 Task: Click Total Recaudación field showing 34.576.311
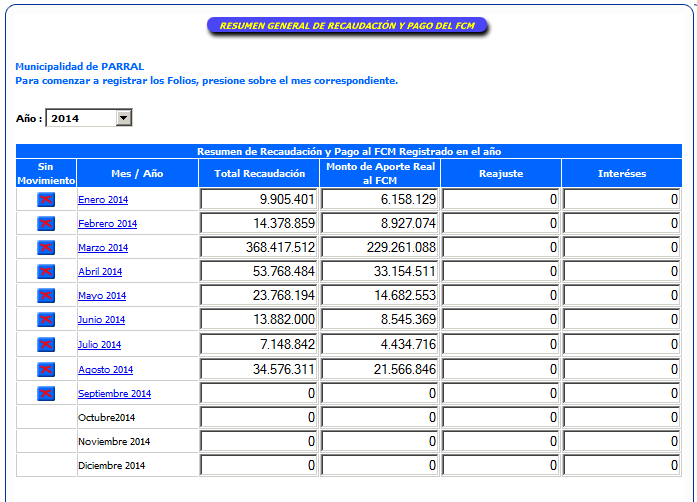click(x=259, y=369)
